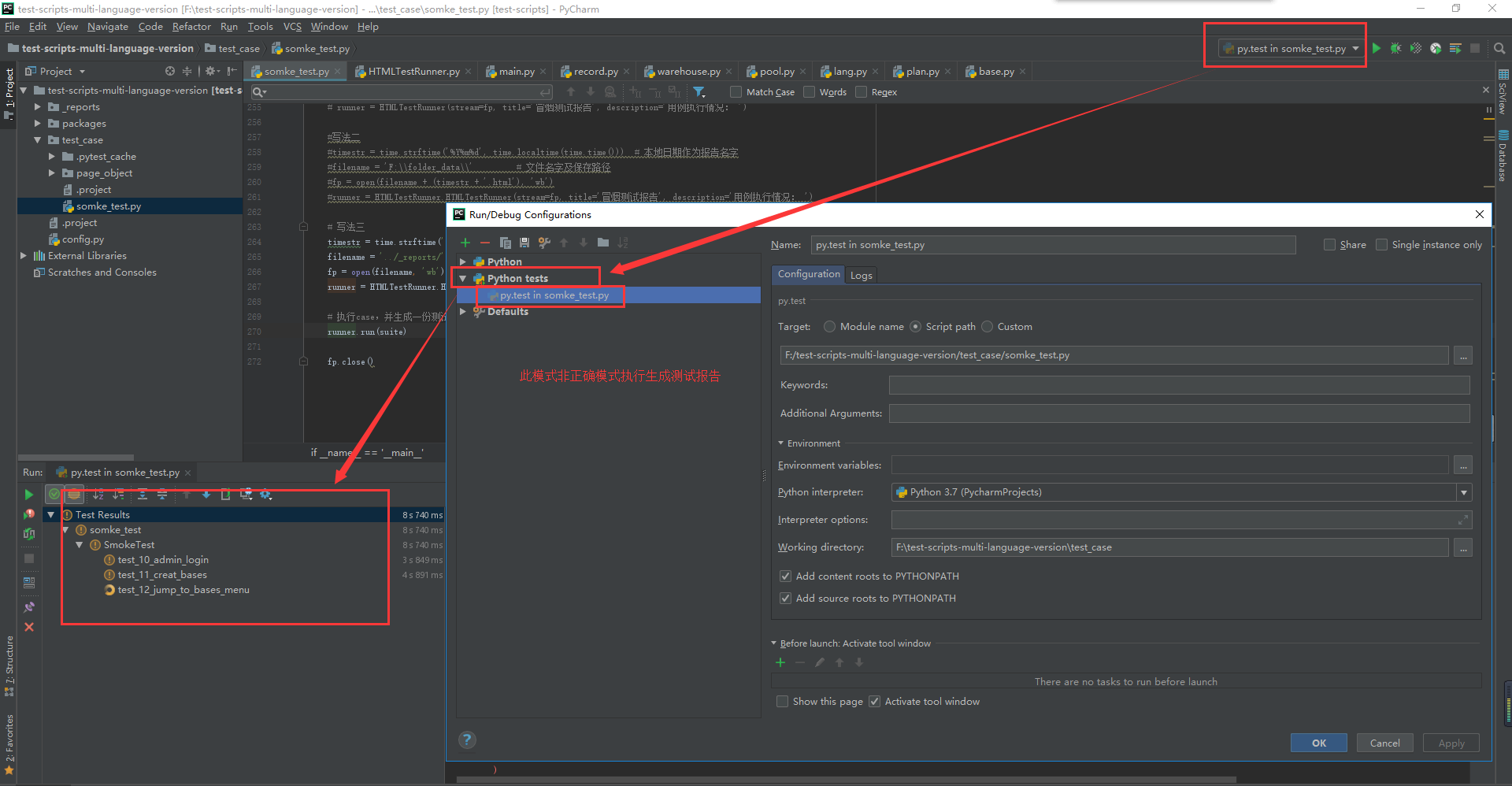Screen dimensions: 1512x786
Task: Open the Navigate menu
Action: pos(108,27)
